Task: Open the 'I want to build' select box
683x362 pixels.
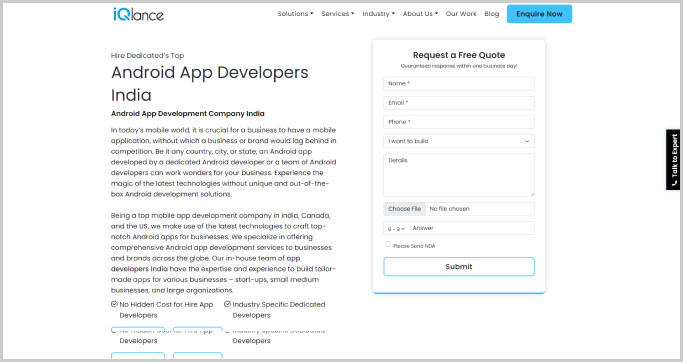Action: [x=459, y=141]
